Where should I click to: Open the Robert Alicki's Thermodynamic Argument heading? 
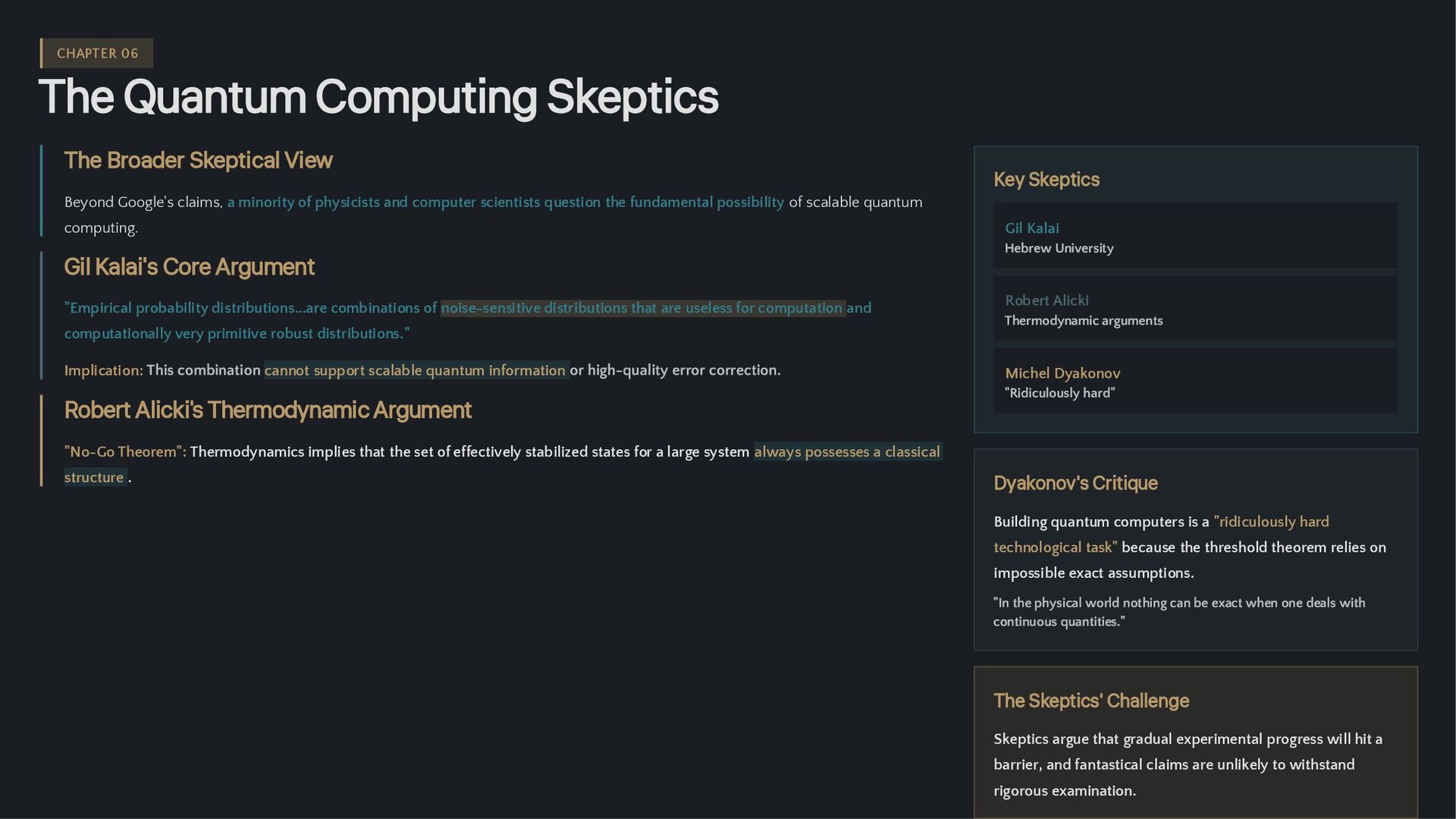(x=268, y=410)
